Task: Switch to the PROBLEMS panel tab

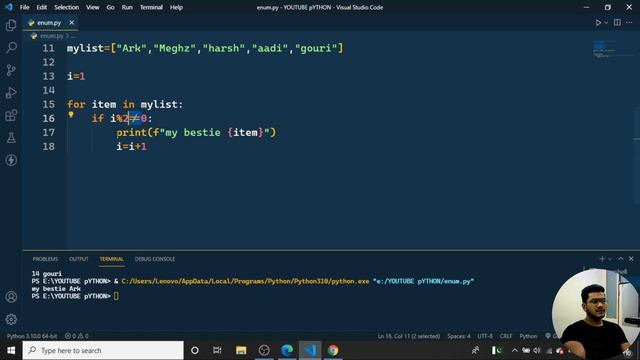Action: tap(45, 259)
